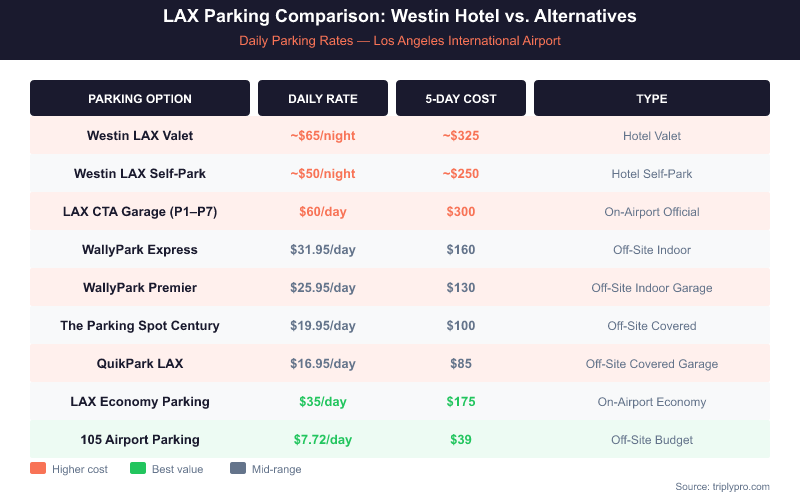
Task: Click the ~$325 five-day cost cell
Action: click(461, 136)
